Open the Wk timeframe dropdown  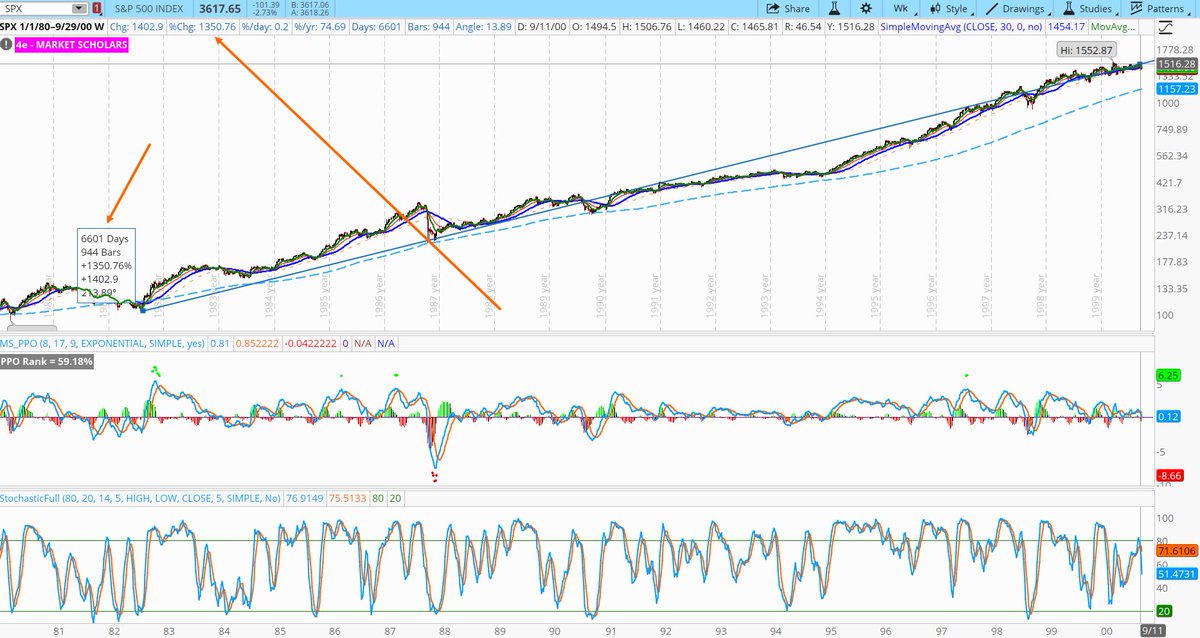tap(901, 9)
